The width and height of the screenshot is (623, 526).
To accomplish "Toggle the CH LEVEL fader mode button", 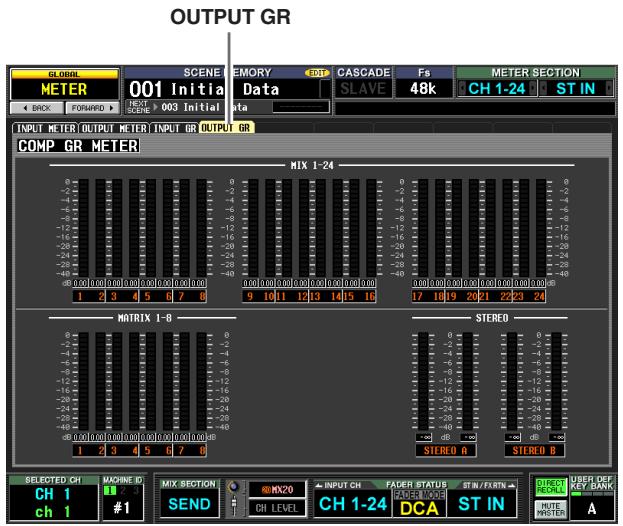I will (277, 508).
